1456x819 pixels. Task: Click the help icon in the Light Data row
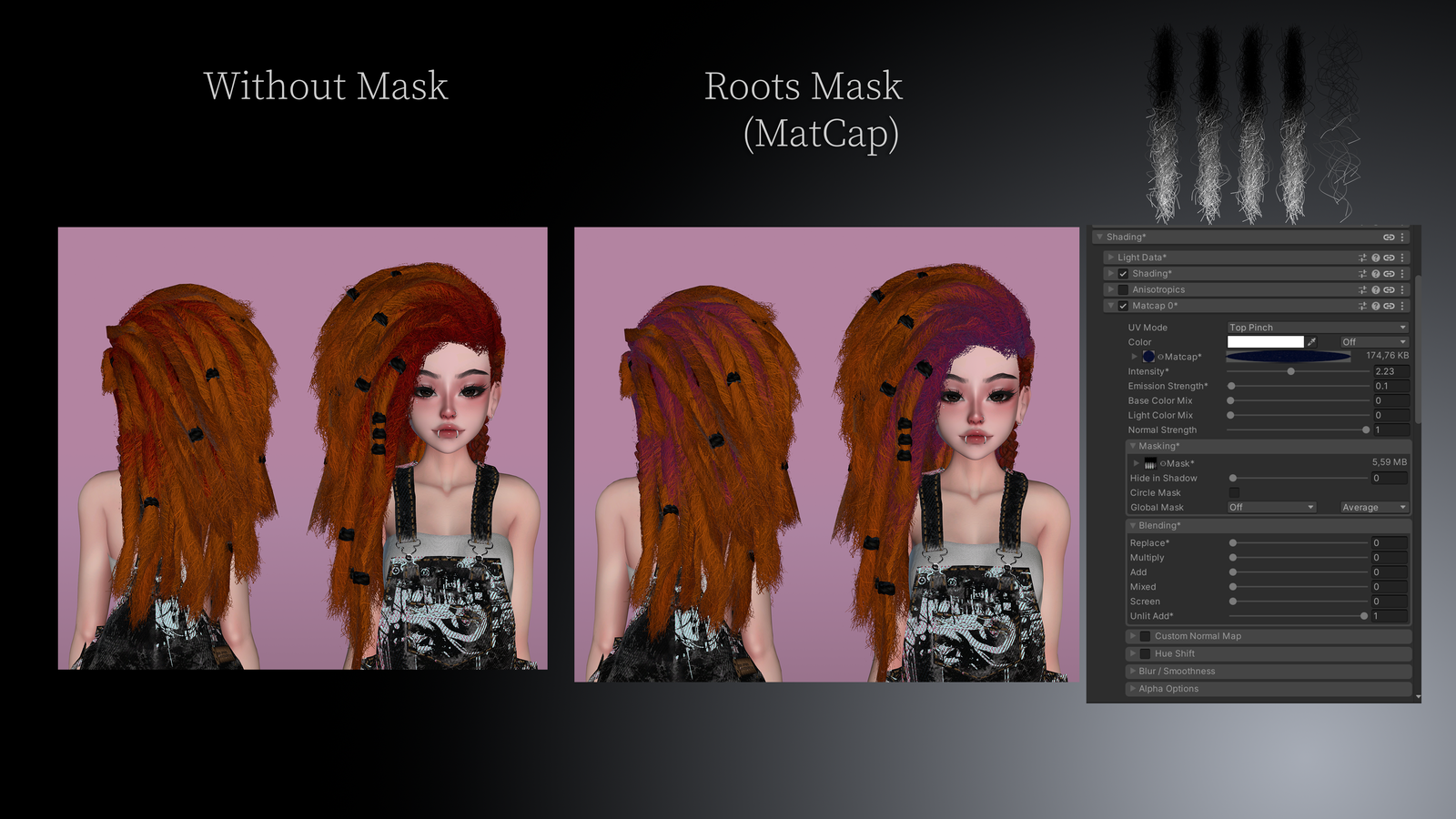tap(1376, 258)
